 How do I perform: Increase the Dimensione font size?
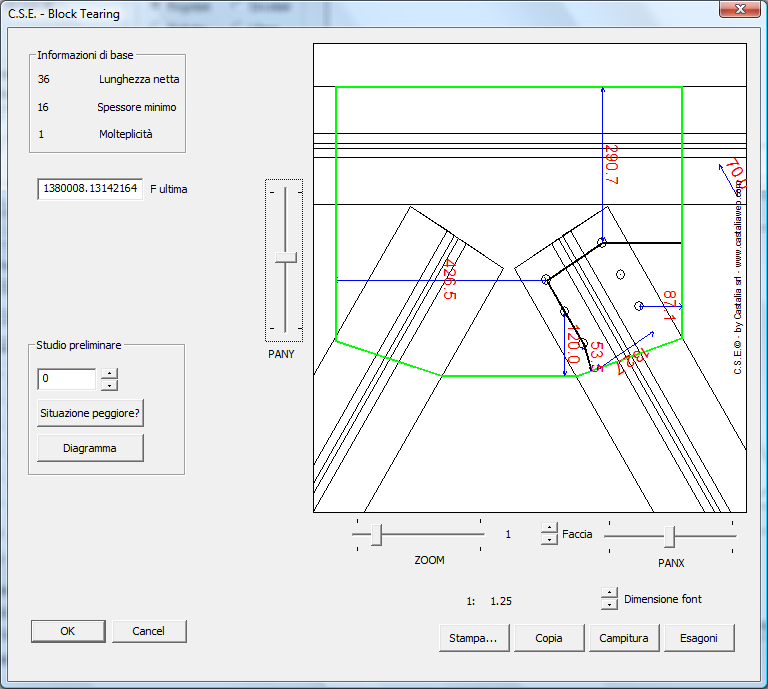tap(609, 593)
